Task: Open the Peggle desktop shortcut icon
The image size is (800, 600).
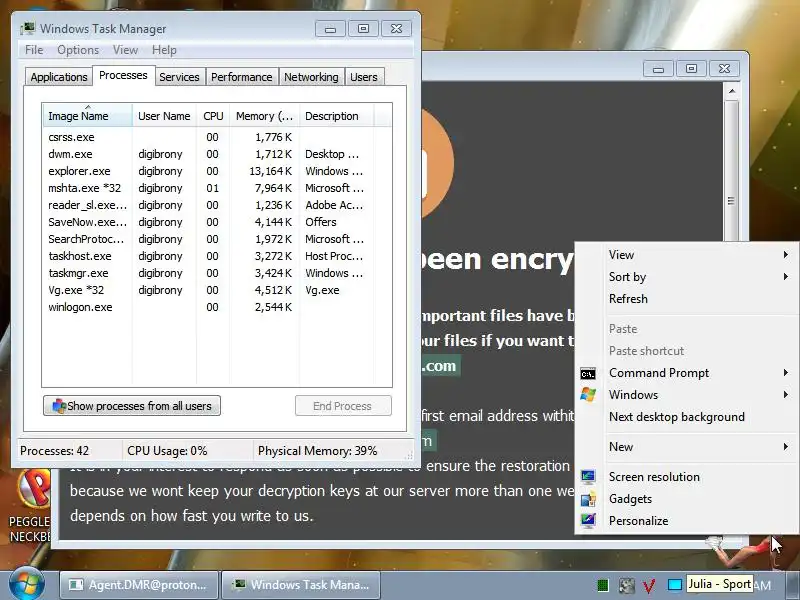Action: (33, 489)
